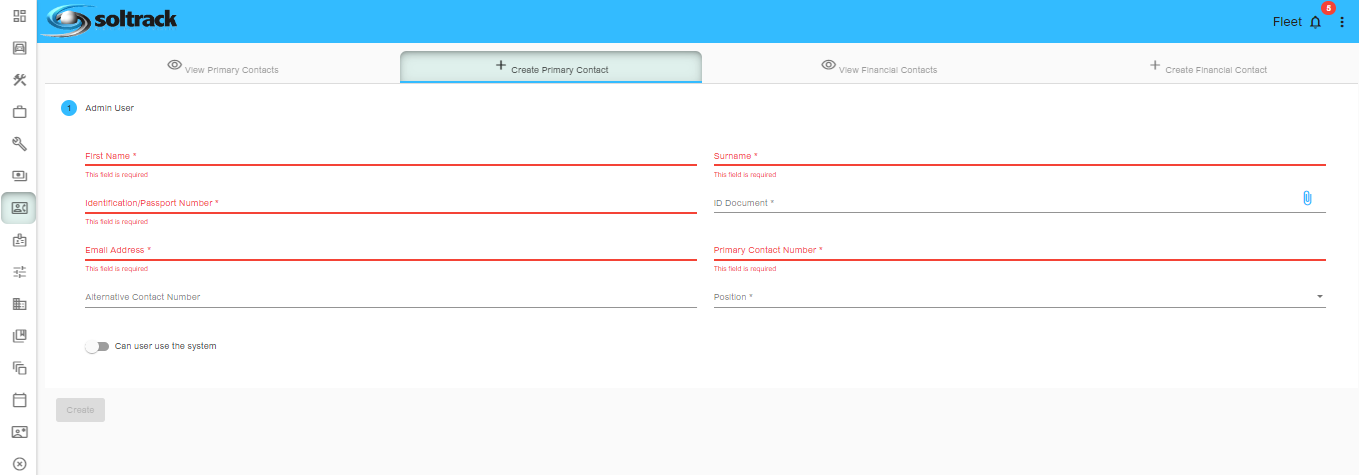Screen dimensions: 1359x475
Task: Enable the 'Can user use the system' toggle
Action: point(97,346)
